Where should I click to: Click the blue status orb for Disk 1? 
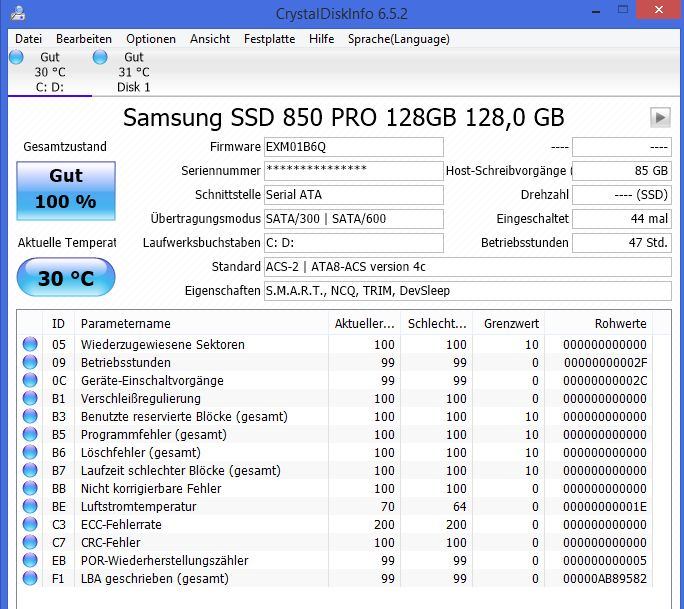[100, 57]
